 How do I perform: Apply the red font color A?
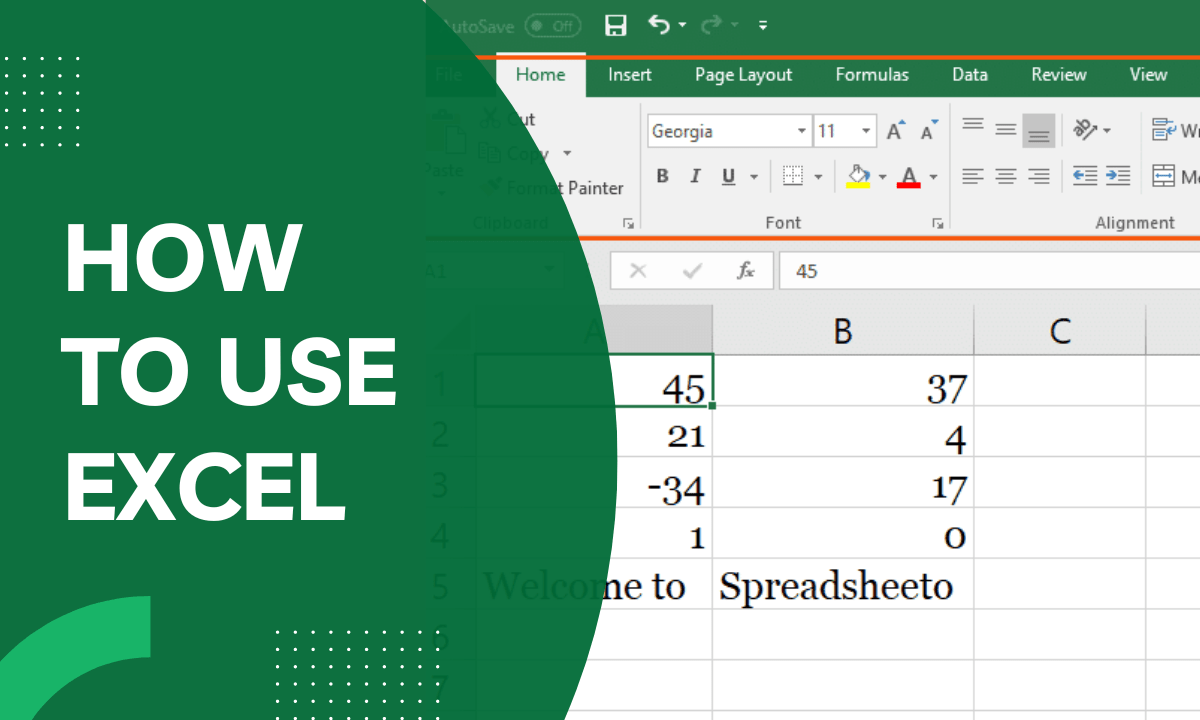click(x=909, y=177)
